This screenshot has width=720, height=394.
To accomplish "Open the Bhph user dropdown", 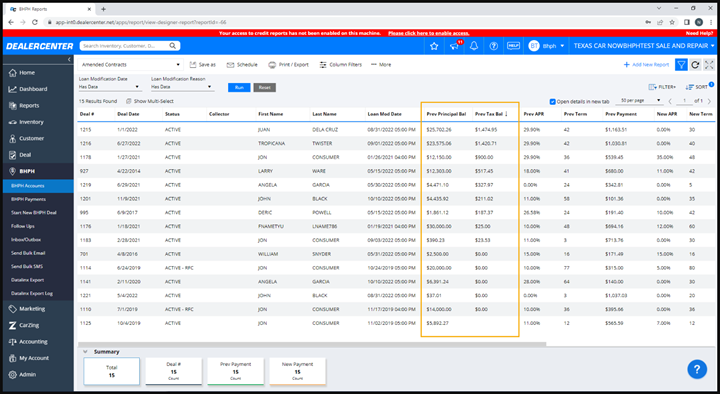I will tap(546, 46).
